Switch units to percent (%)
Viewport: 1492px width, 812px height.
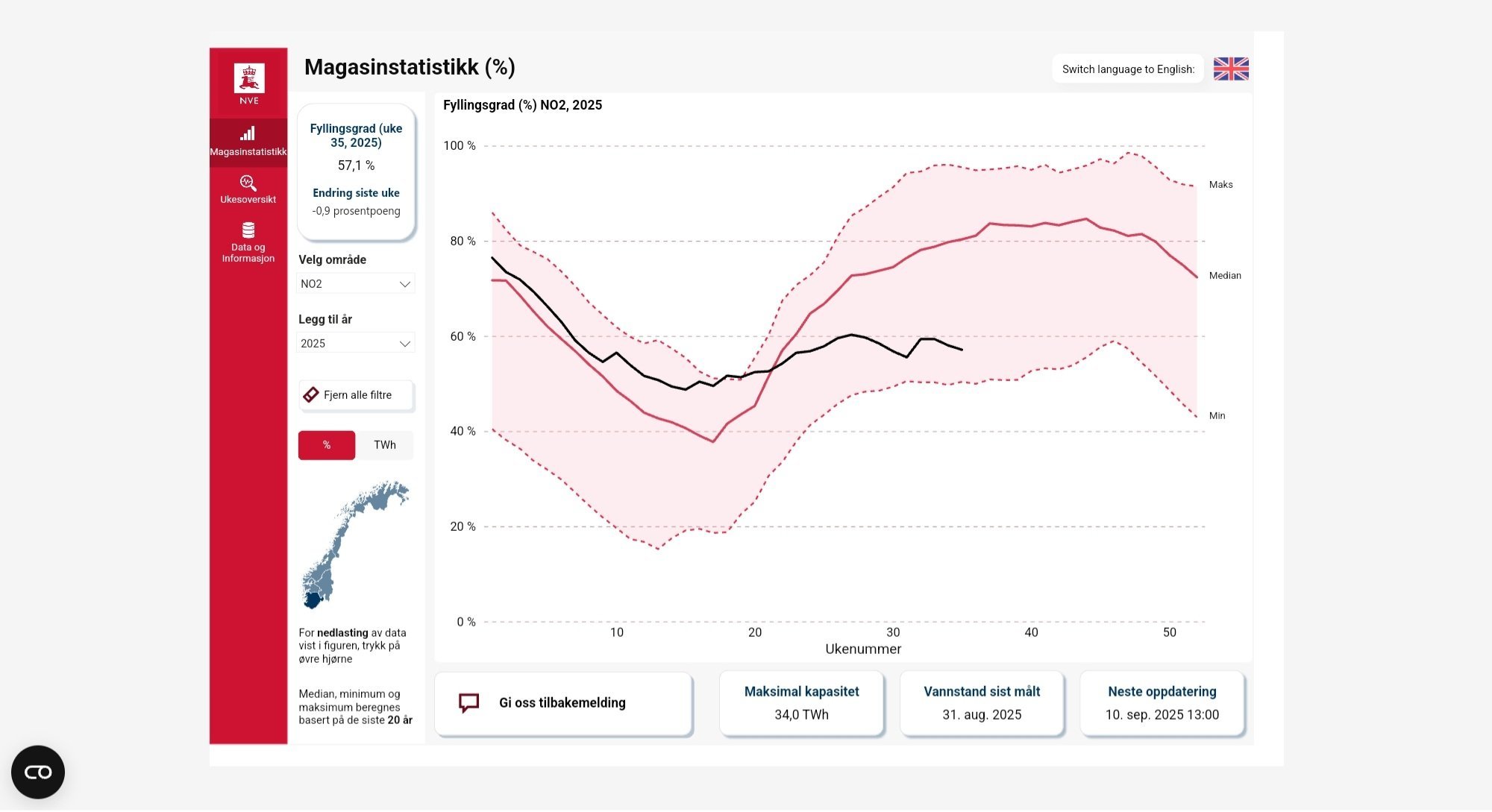327,445
